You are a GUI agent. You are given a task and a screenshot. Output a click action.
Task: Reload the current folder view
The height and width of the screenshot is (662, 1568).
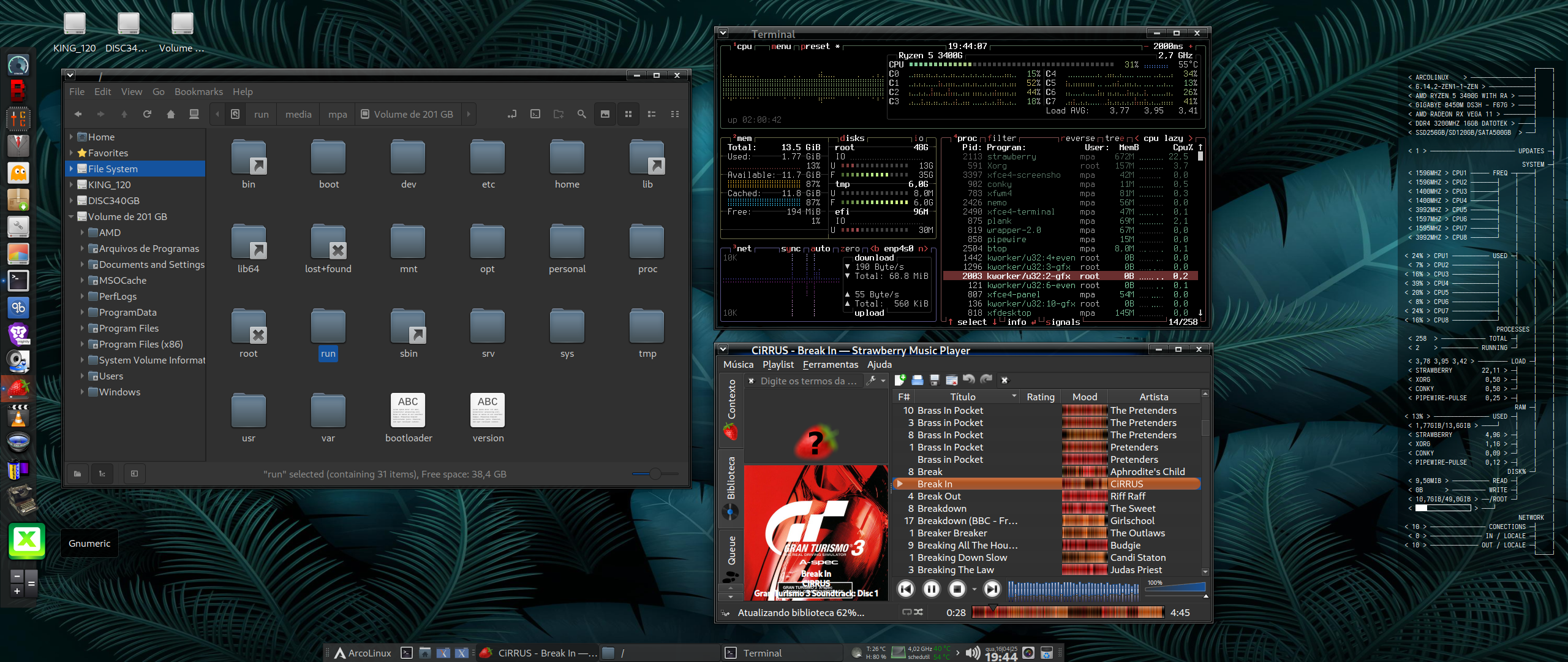pyautogui.click(x=147, y=114)
